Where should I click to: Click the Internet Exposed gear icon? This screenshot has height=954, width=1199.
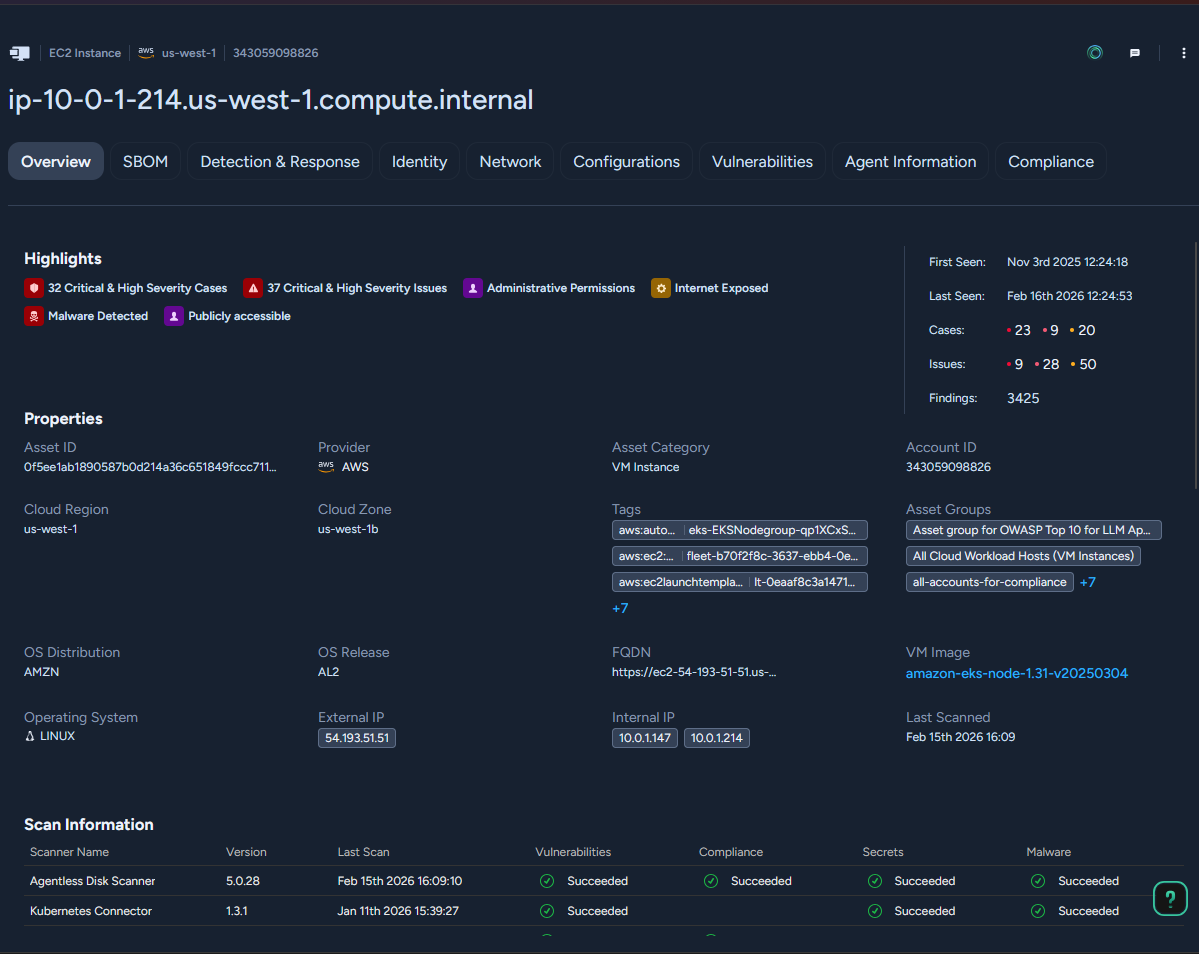pos(661,288)
